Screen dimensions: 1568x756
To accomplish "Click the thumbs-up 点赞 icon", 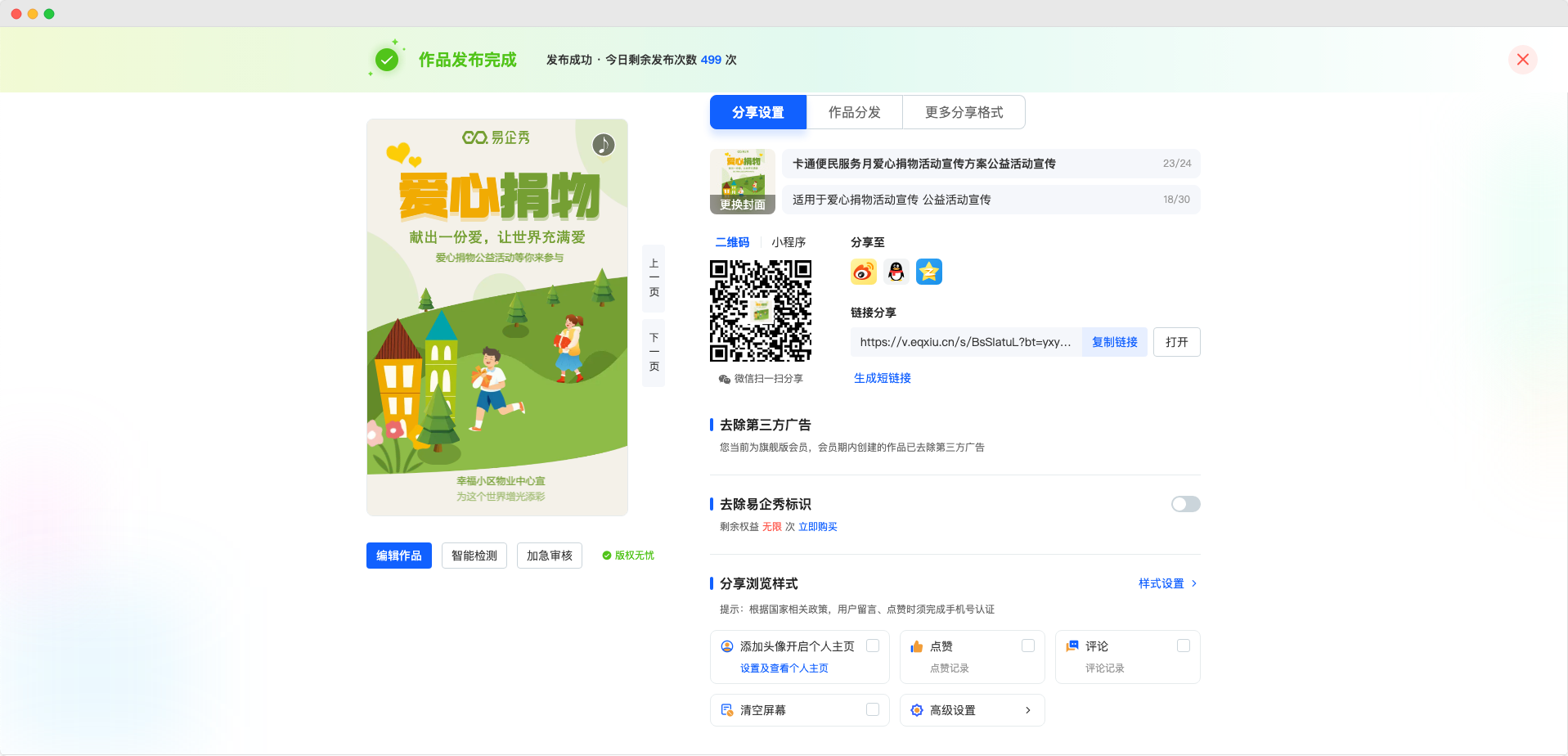I will (x=917, y=646).
